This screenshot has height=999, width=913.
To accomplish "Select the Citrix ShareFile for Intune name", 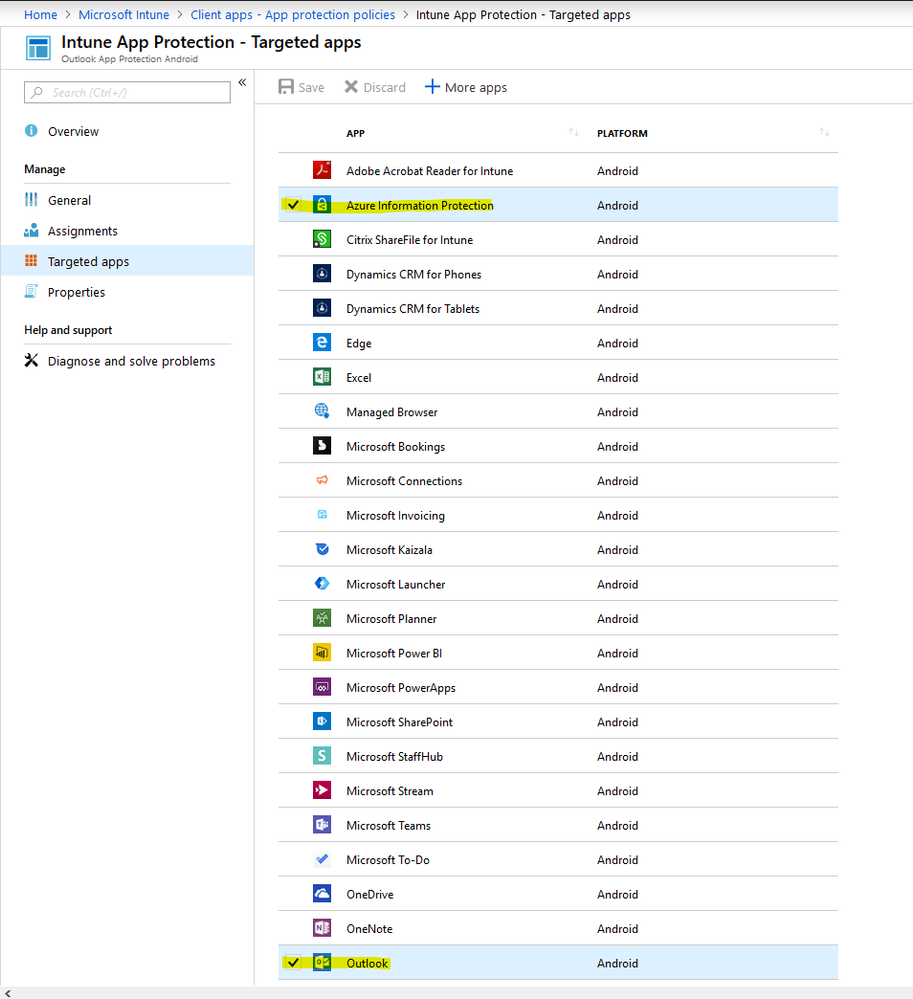I will [x=409, y=240].
